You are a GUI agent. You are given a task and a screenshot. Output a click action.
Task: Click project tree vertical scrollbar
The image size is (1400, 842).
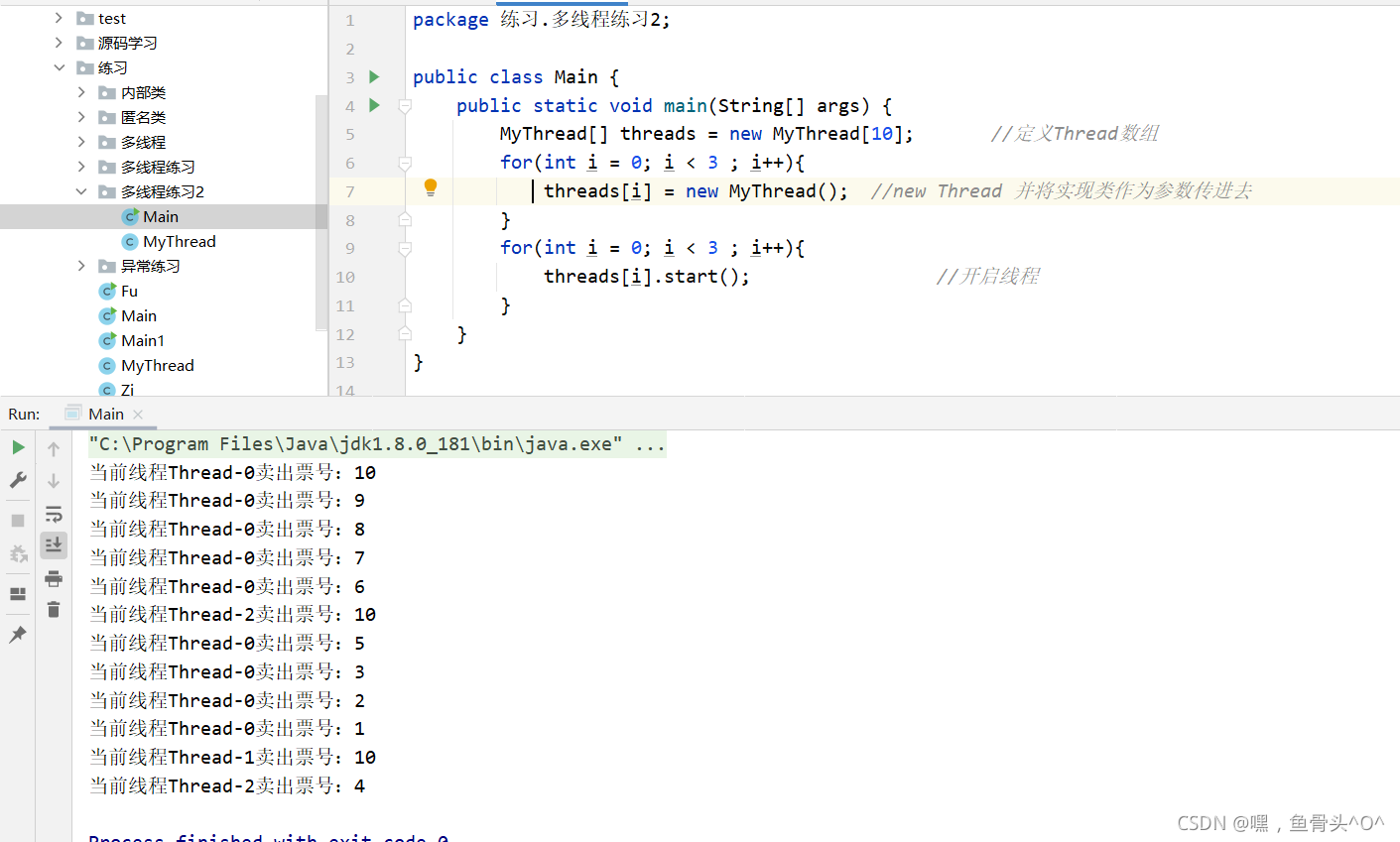pyautogui.click(x=321, y=212)
